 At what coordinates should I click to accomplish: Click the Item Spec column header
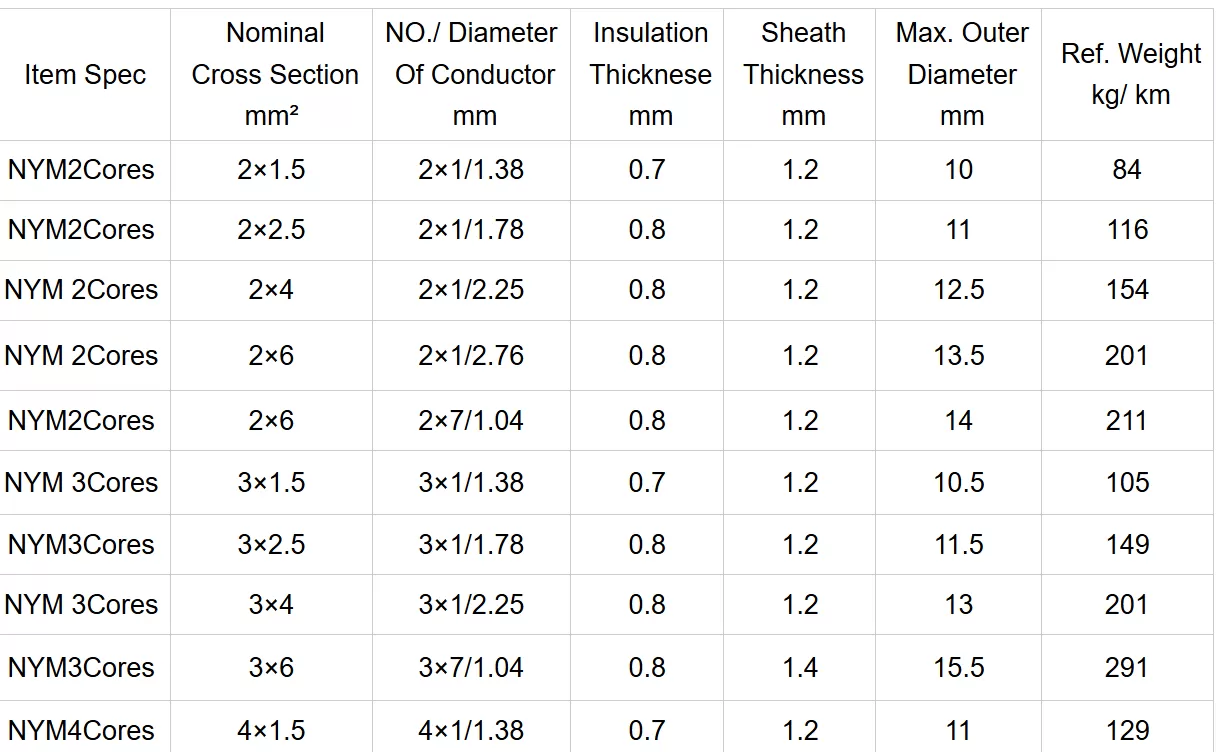[85, 75]
